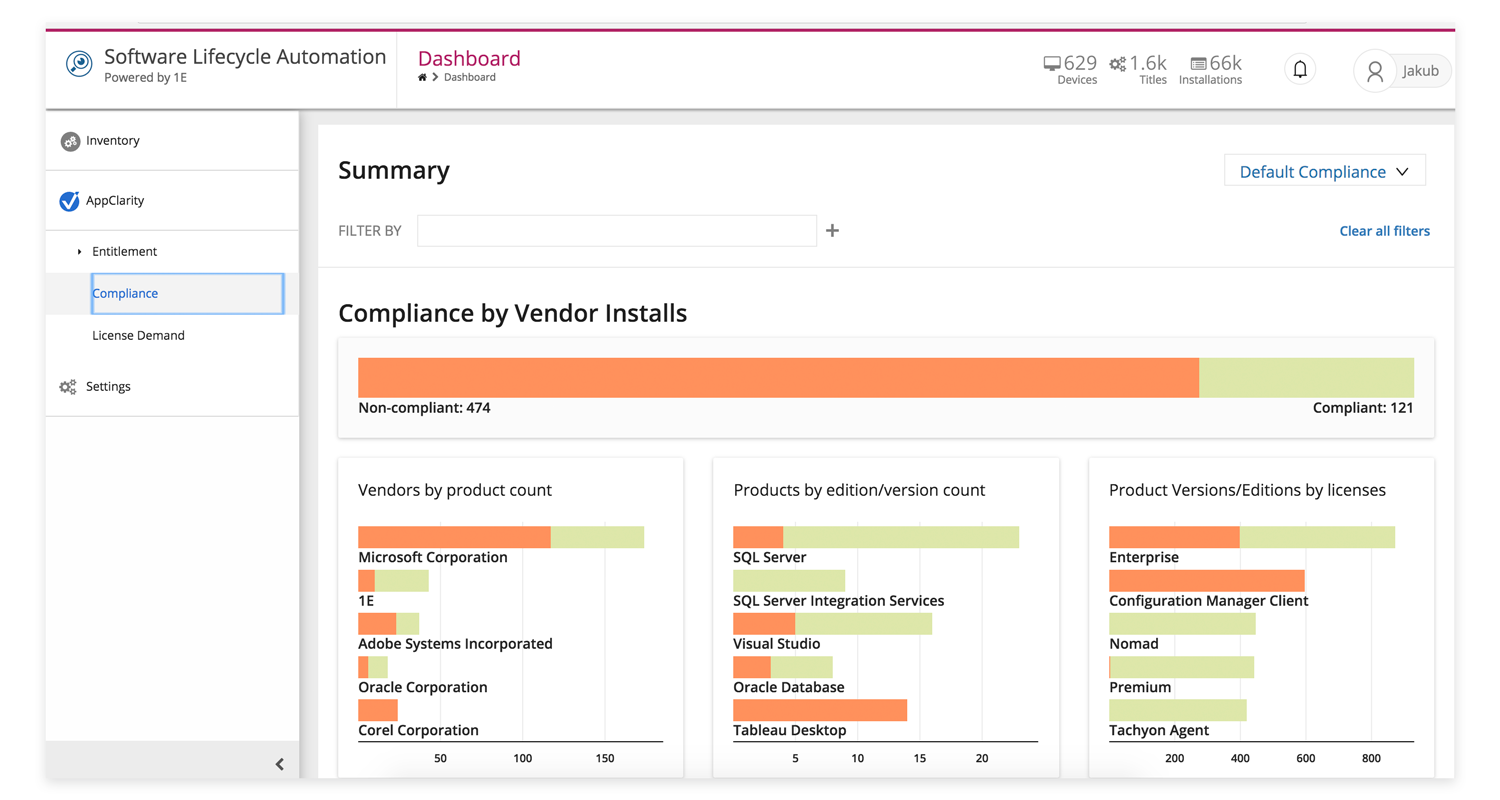Click the Oracle Corporation label
Screen dimensions: 1500x800
423,688
